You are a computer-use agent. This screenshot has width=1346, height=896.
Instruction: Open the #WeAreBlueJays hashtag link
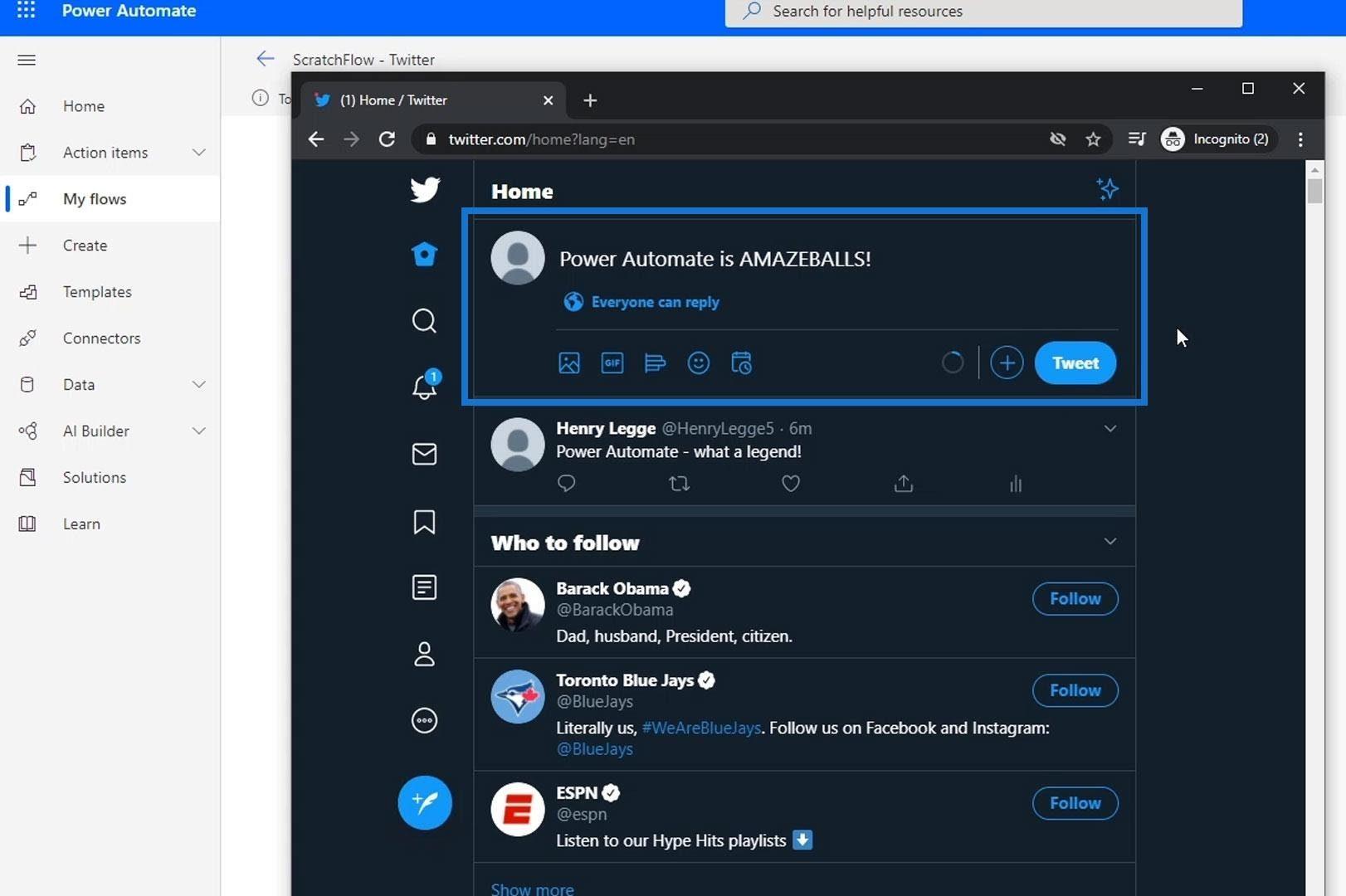701,728
